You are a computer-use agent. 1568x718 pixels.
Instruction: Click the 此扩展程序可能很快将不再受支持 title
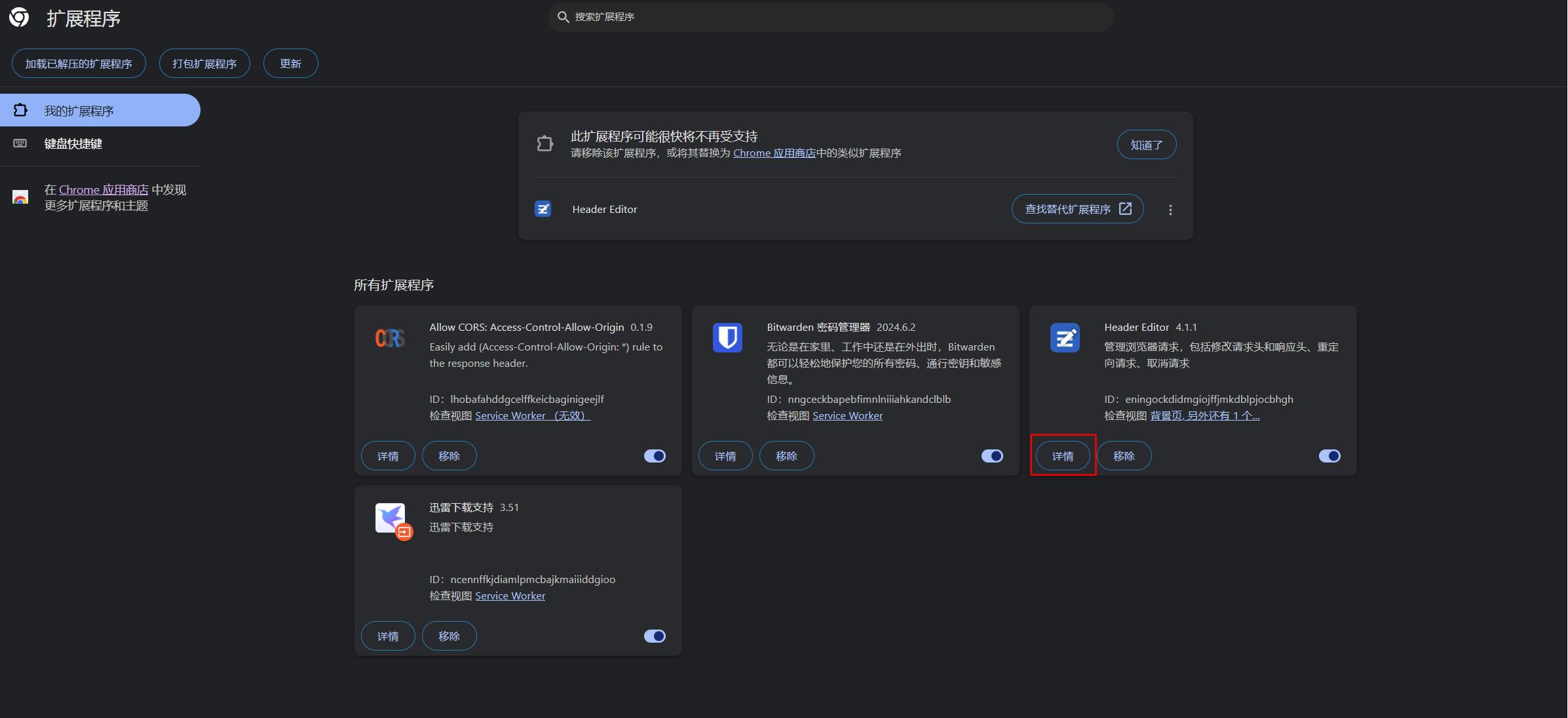click(x=664, y=136)
